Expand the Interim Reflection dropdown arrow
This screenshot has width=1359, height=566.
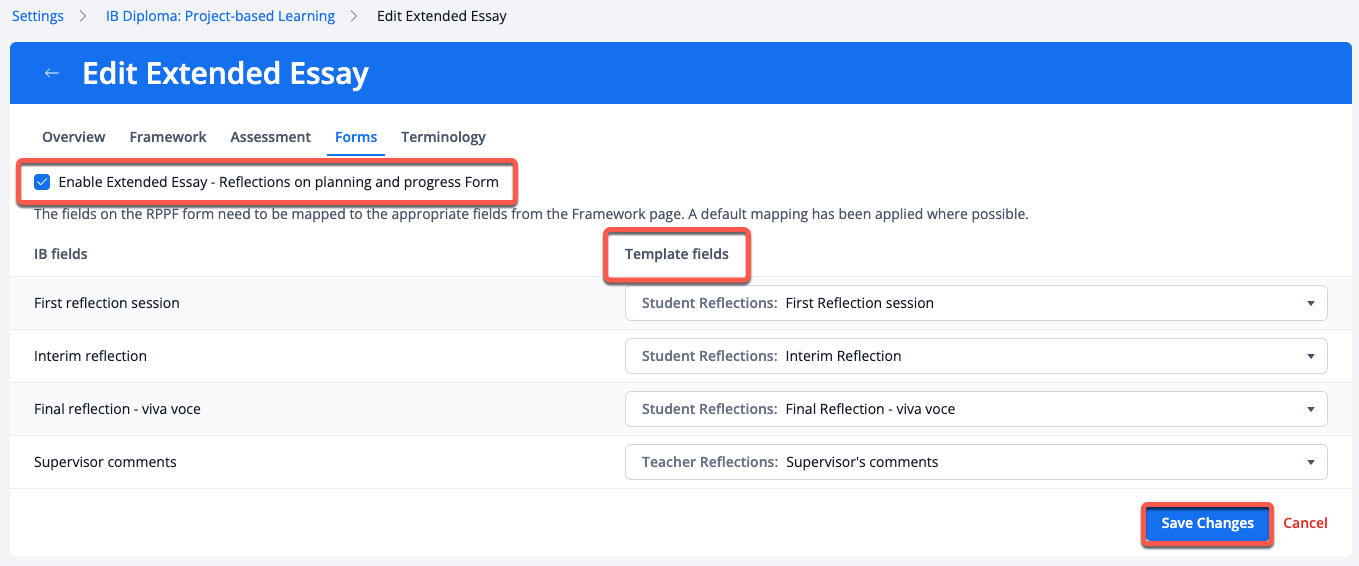click(1310, 356)
